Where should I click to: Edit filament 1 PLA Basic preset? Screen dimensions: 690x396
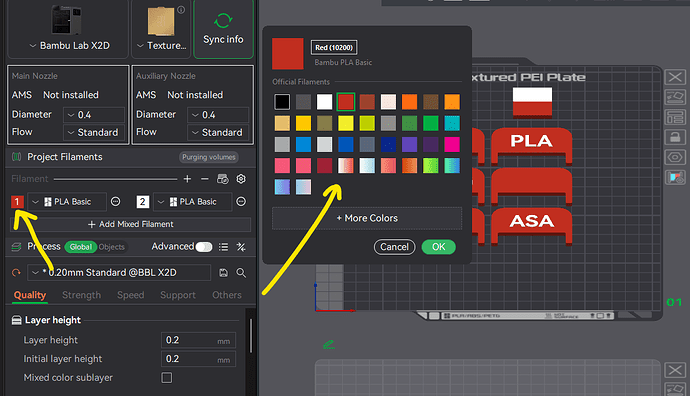[115, 202]
